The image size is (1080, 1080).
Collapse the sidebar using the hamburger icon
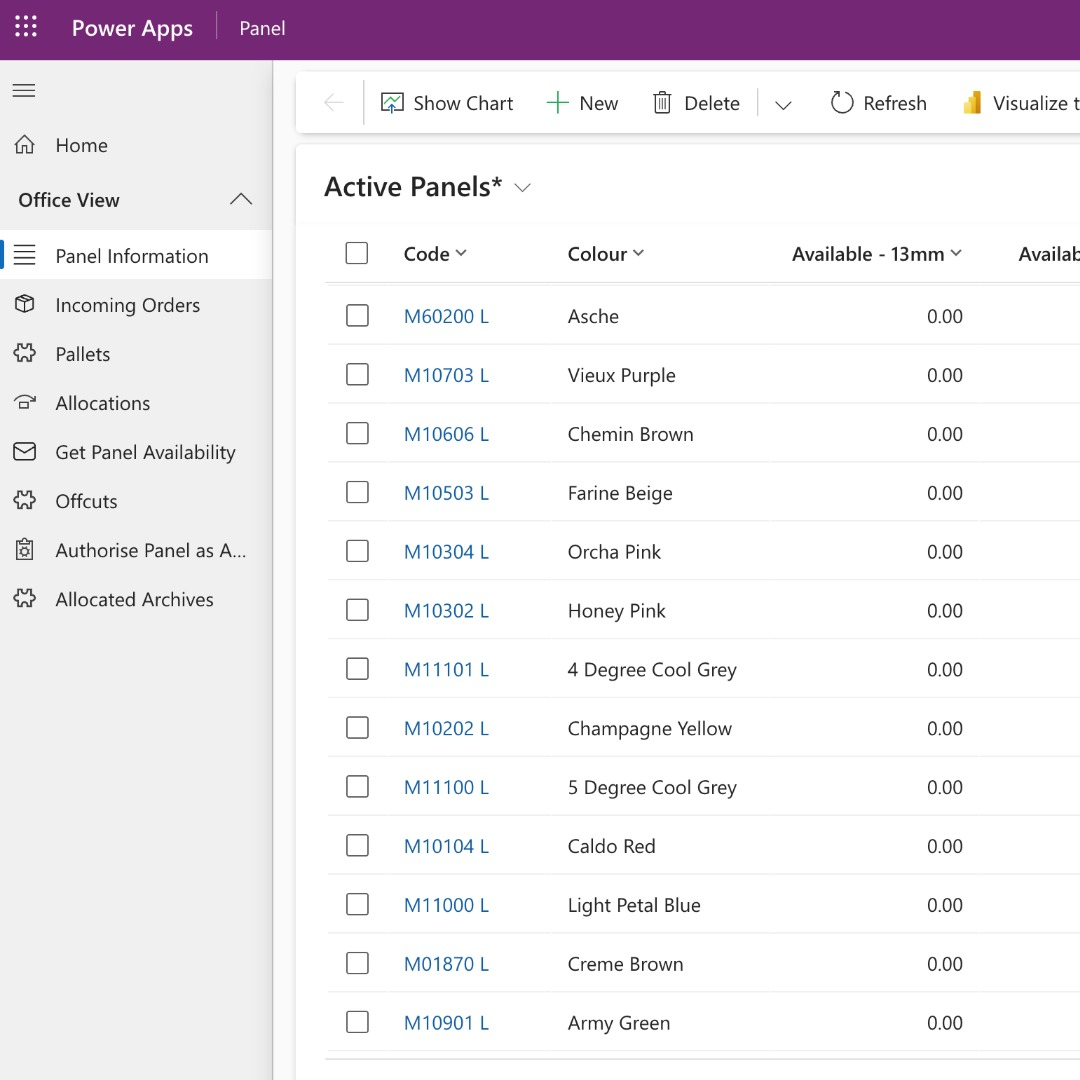click(x=24, y=91)
